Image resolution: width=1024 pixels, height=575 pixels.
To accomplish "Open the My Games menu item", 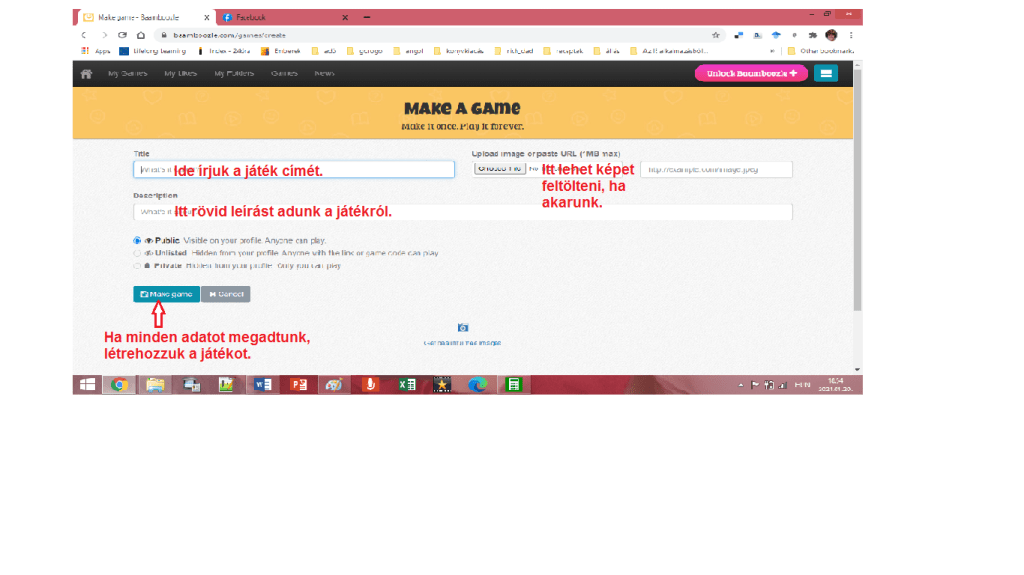I will [x=127, y=74].
